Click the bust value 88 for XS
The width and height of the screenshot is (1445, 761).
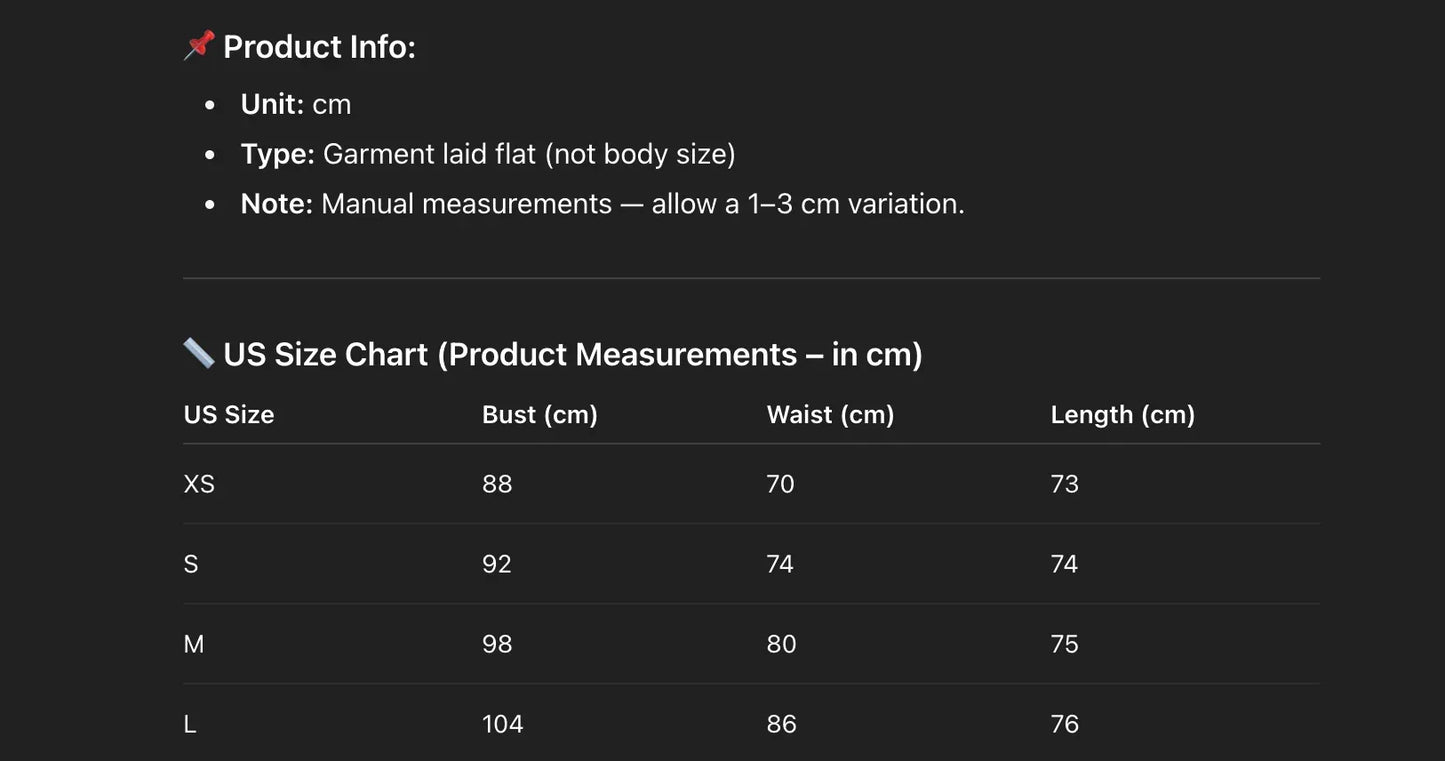pyautogui.click(x=497, y=484)
